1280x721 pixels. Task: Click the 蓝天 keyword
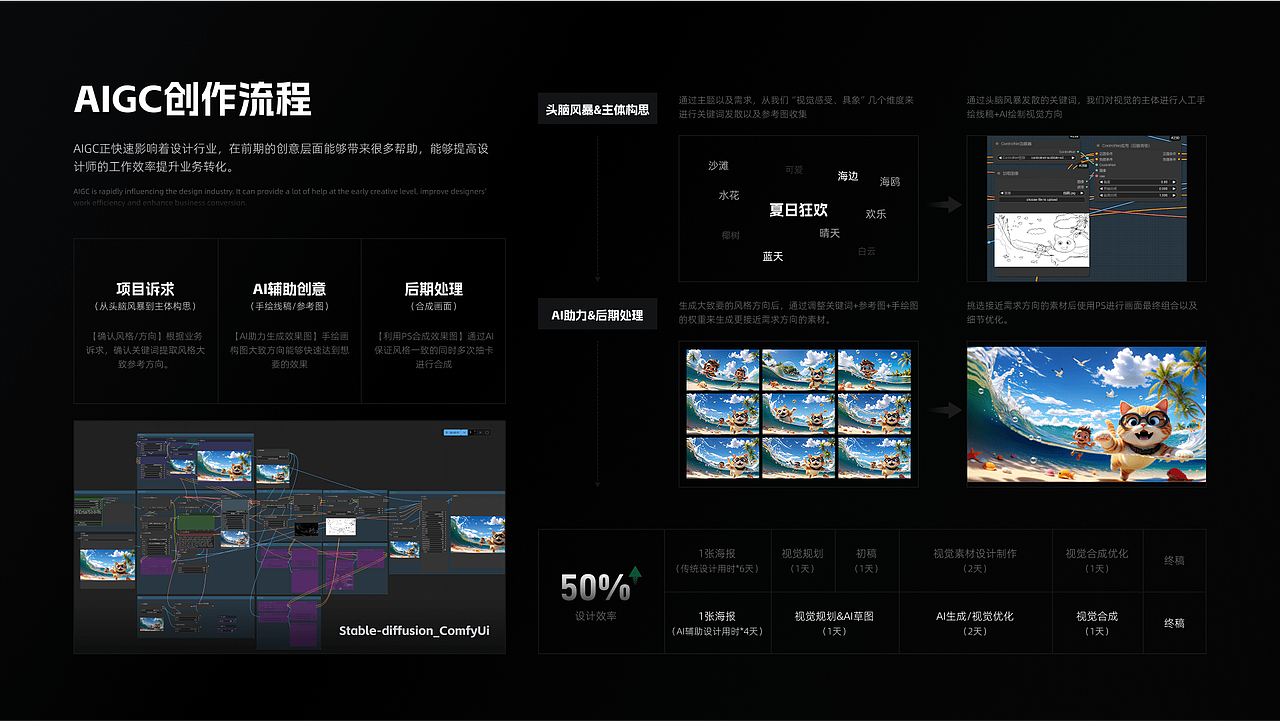coord(773,257)
